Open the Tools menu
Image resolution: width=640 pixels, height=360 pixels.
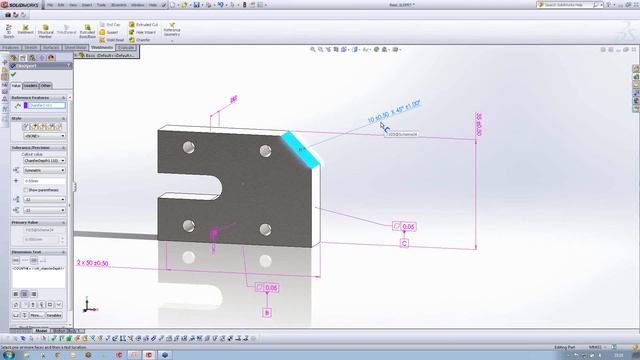[x=101, y=5]
